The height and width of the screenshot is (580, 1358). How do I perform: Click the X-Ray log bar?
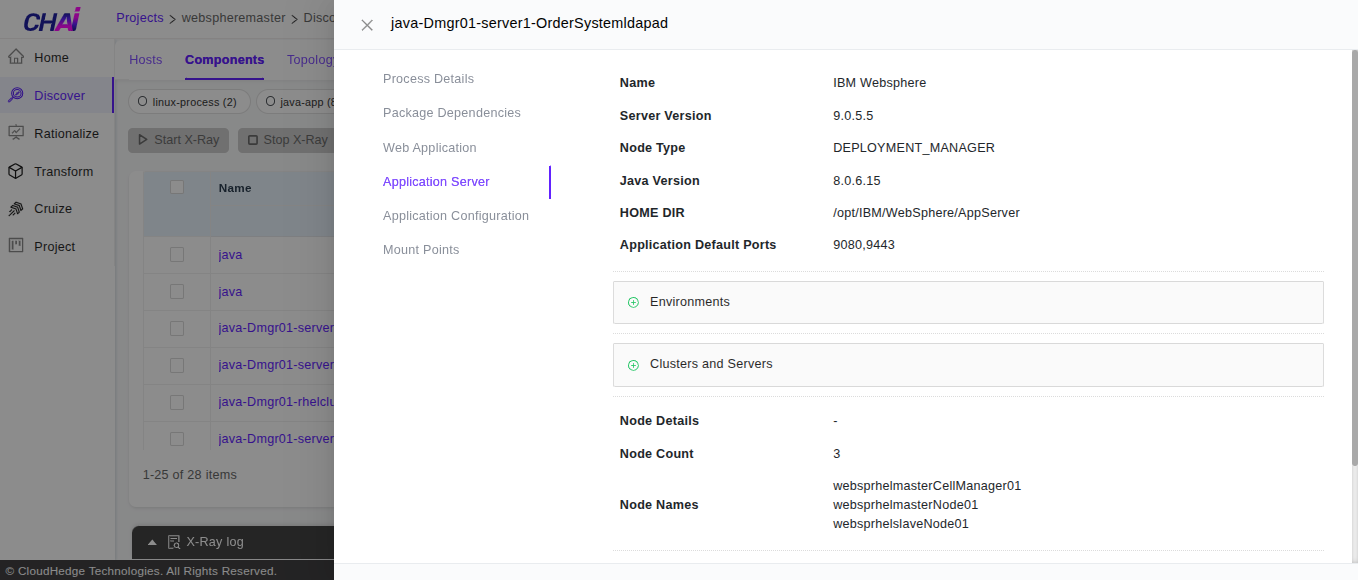[233, 542]
